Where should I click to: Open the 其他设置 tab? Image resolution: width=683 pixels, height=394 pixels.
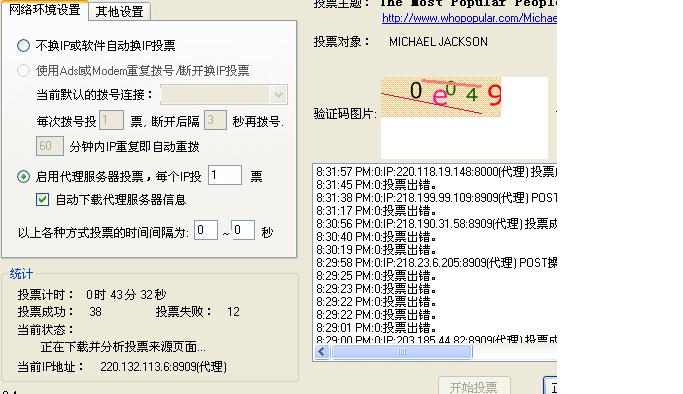click(x=119, y=12)
